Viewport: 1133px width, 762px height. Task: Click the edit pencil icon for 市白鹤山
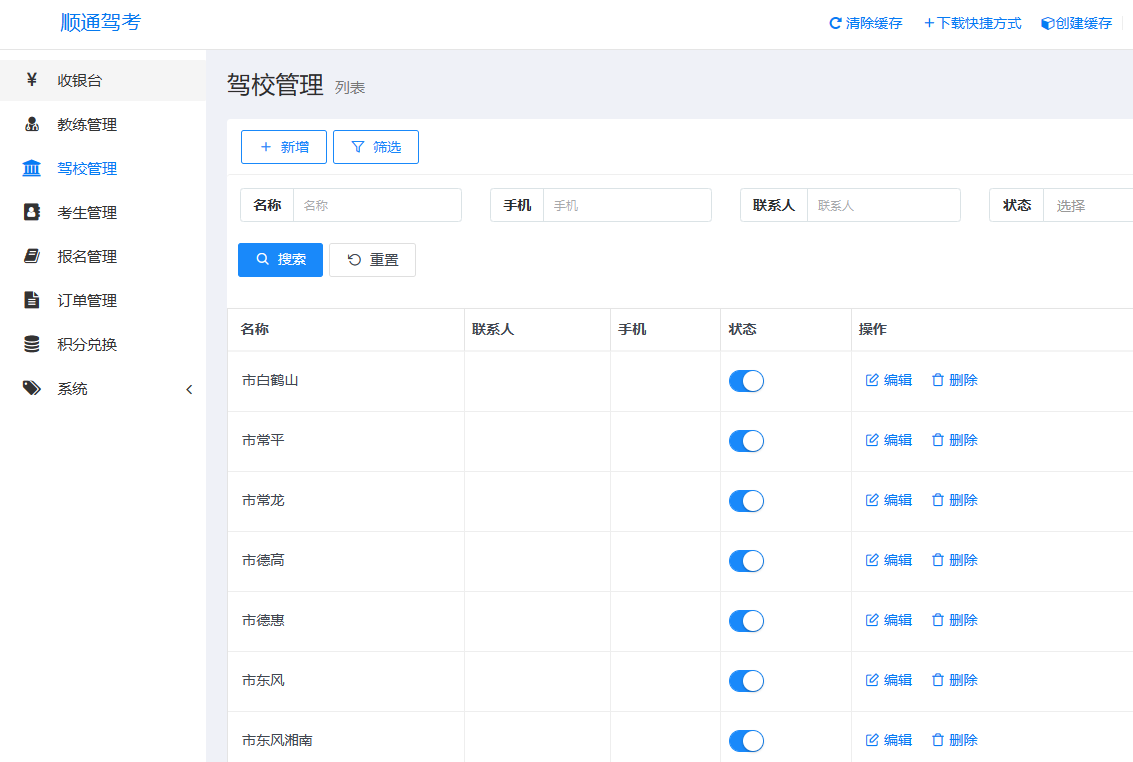(872, 380)
